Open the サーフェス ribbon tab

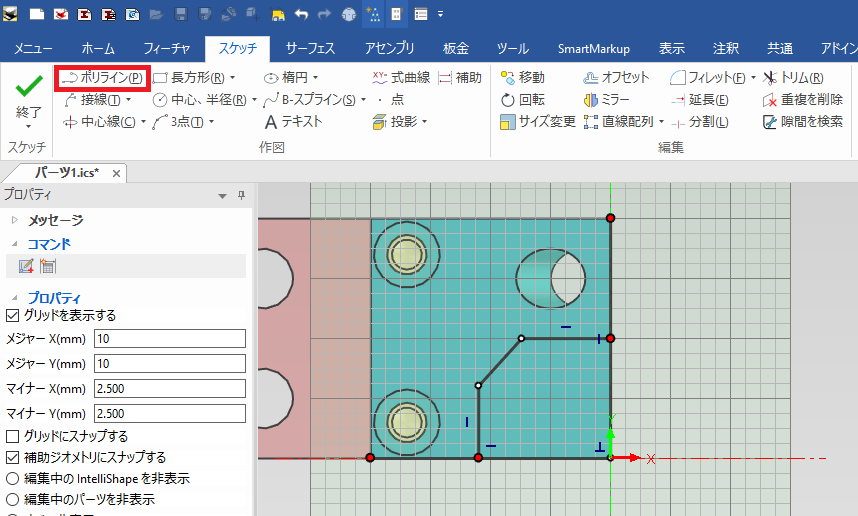click(x=311, y=48)
